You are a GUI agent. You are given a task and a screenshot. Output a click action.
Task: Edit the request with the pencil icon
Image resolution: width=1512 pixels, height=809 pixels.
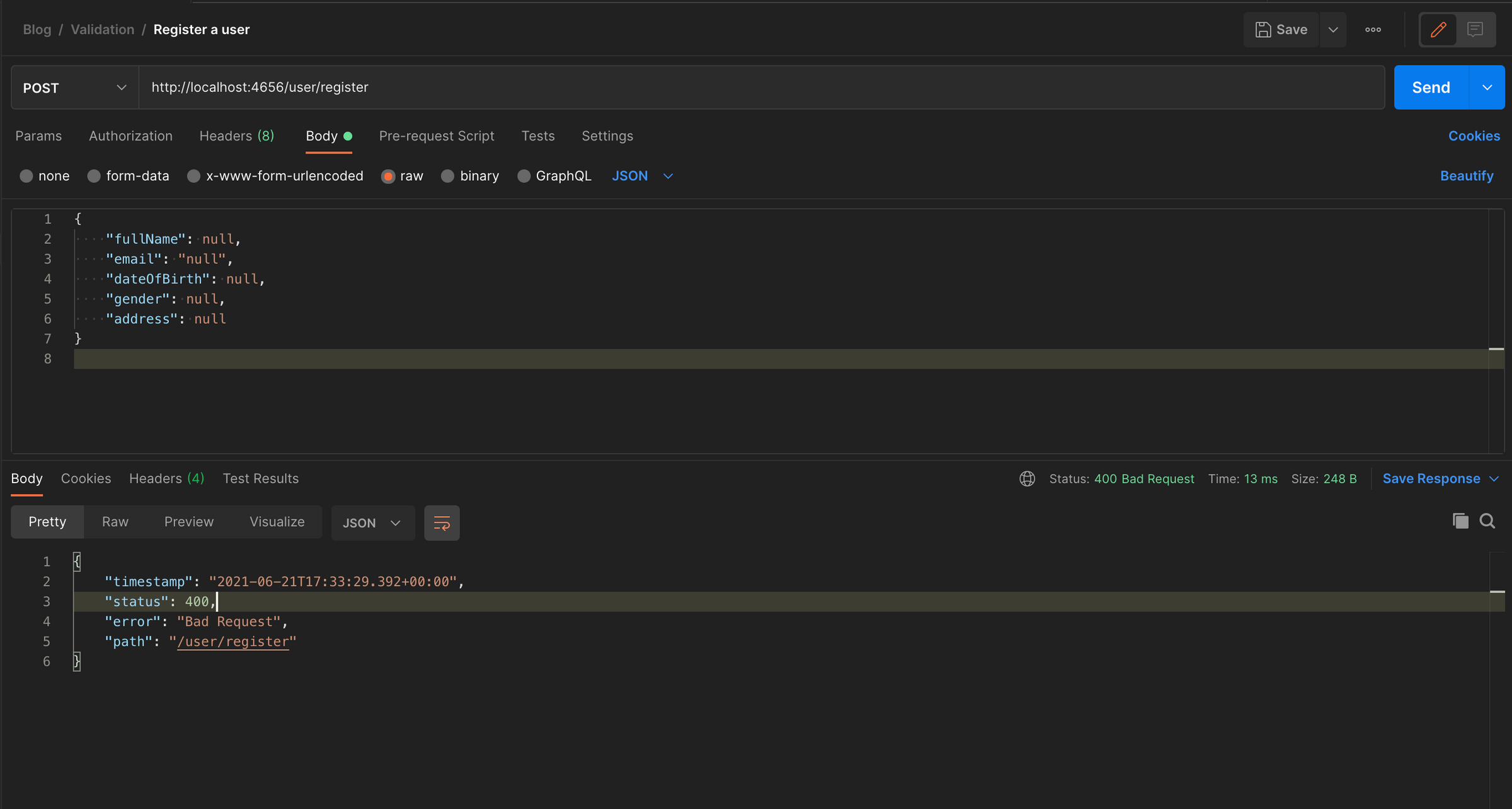click(x=1438, y=29)
